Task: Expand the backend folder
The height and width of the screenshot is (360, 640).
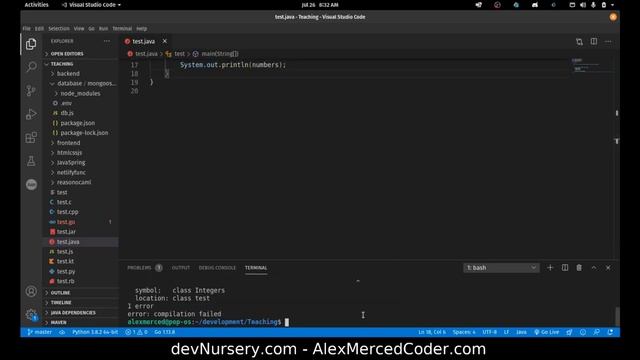Action: click(x=81, y=73)
